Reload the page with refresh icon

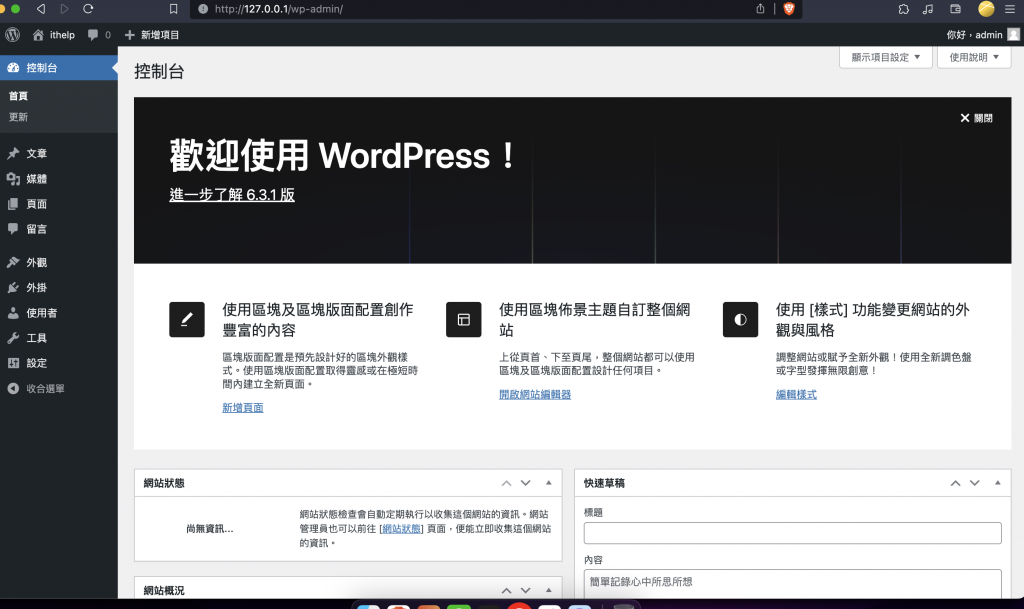[x=88, y=9]
